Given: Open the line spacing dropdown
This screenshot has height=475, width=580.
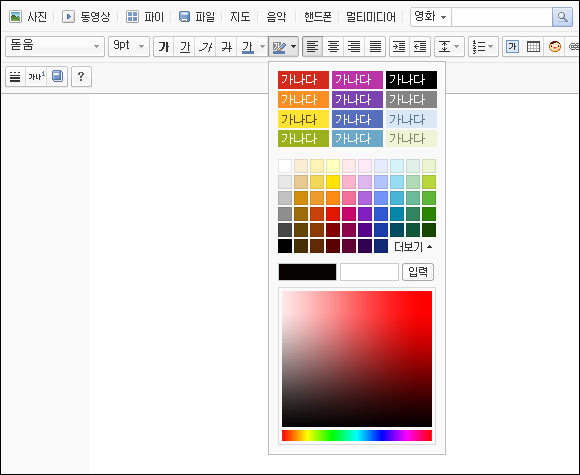Looking at the screenshot, I should click(x=449, y=47).
